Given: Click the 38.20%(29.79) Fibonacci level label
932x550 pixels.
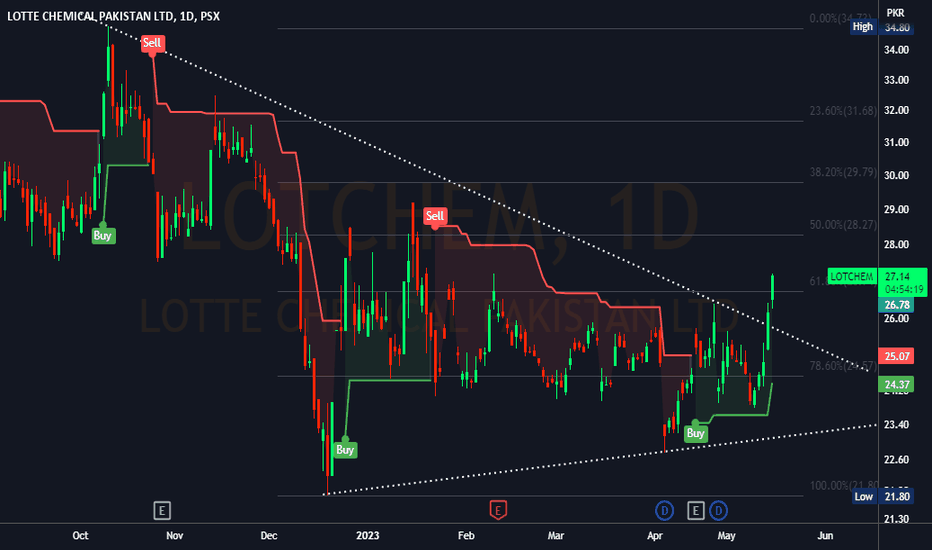Looking at the screenshot, I should coord(842,172).
